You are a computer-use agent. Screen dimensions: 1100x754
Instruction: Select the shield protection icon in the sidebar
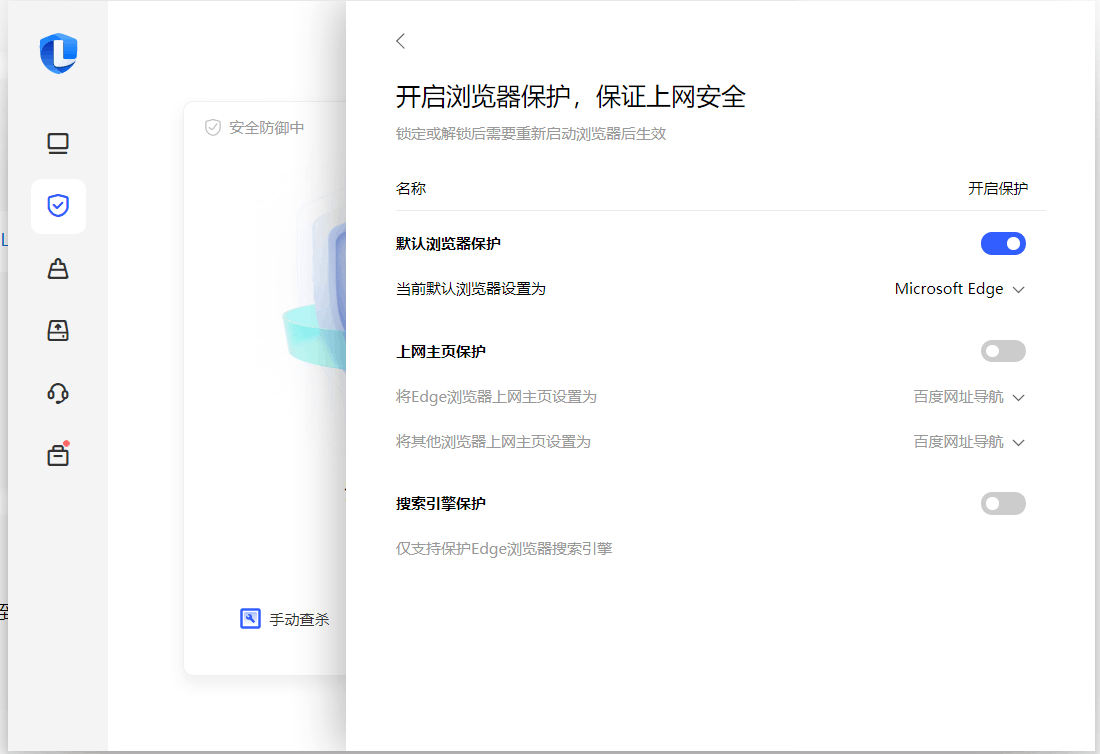coord(58,206)
